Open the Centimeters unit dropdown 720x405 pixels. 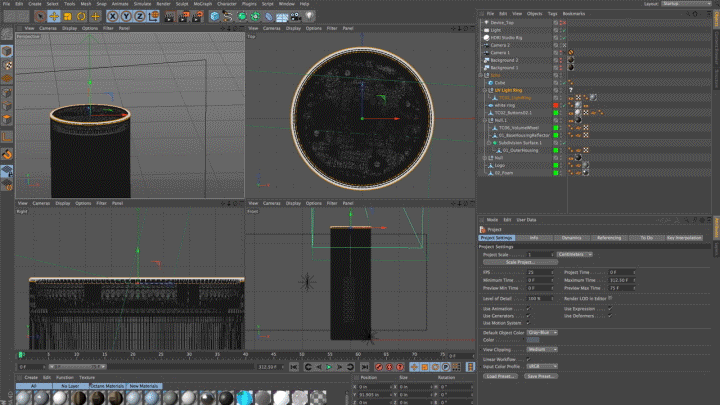(x=574, y=254)
